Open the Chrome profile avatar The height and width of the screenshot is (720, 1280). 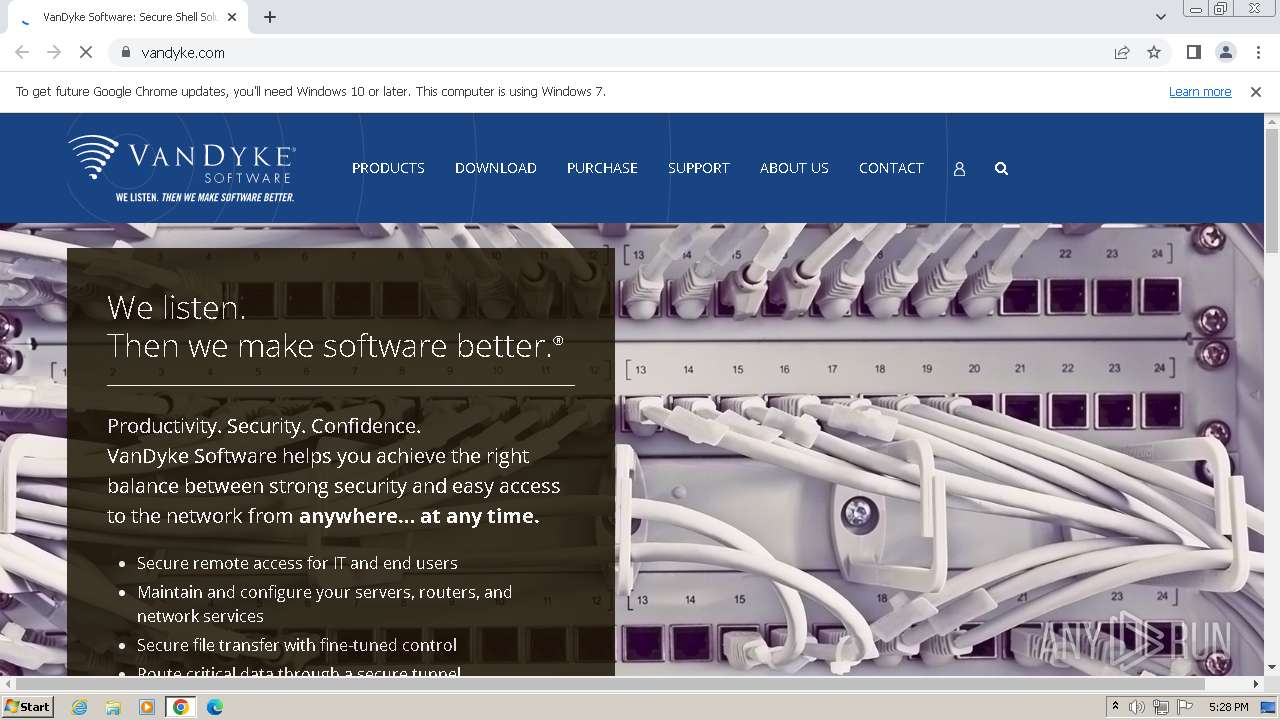(x=1225, y=52)
